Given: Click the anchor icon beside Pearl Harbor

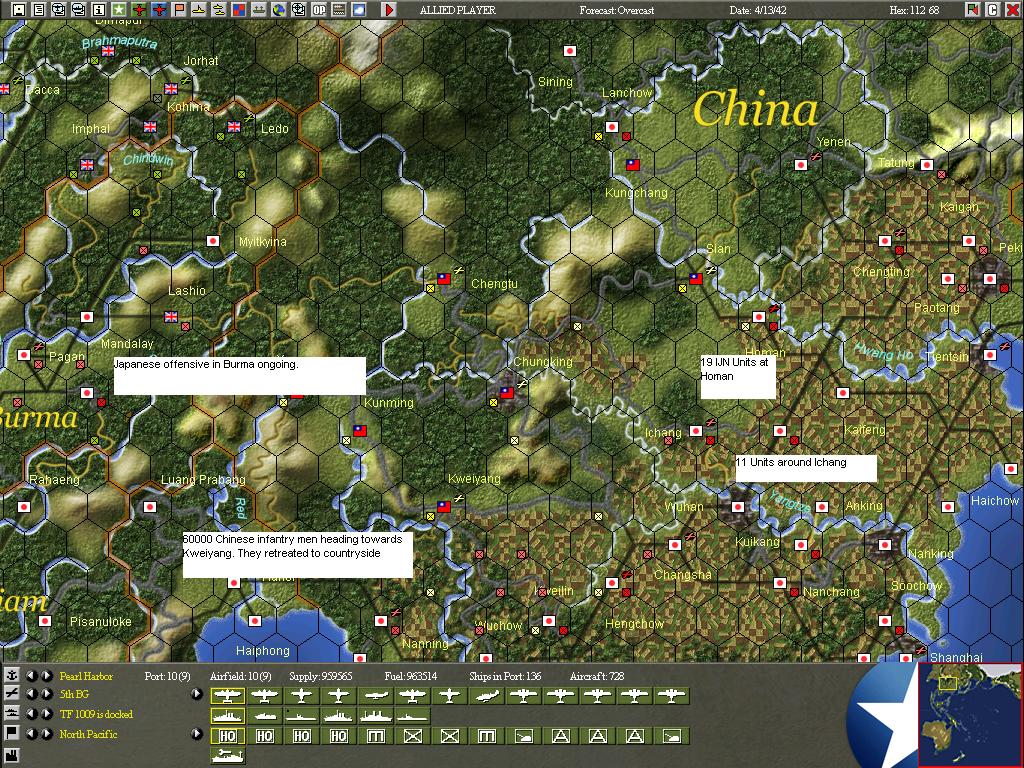Looking at the screenshot, I should [x=11, y=675].
